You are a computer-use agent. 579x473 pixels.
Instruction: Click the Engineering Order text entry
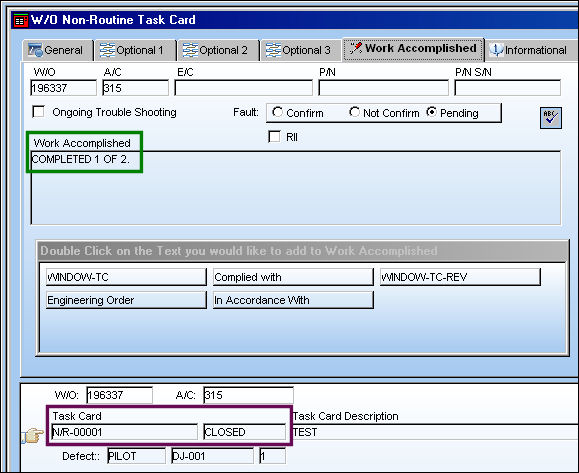(x=126, y=300)
